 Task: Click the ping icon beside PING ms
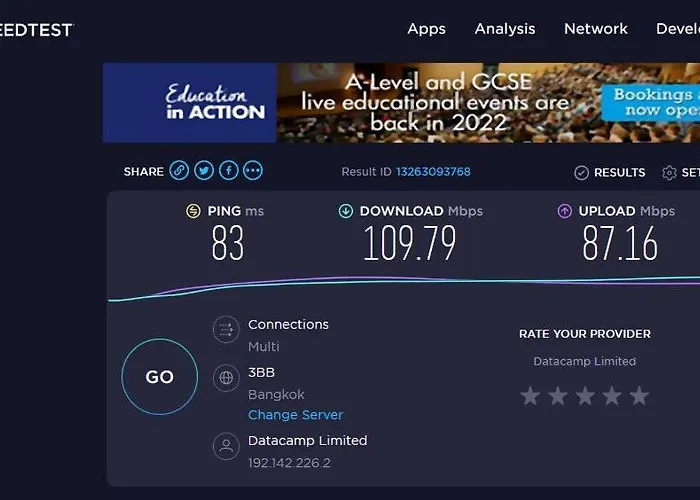point(193,211)
